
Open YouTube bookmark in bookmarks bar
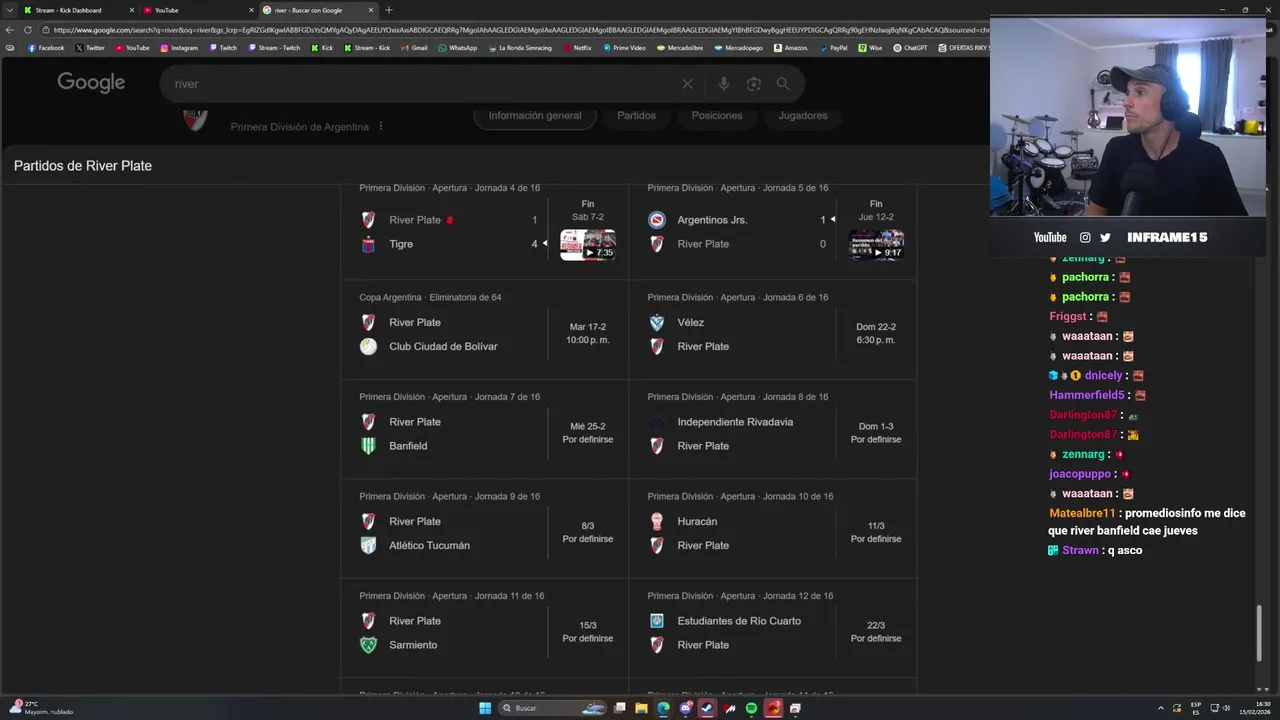coord(132,48)
